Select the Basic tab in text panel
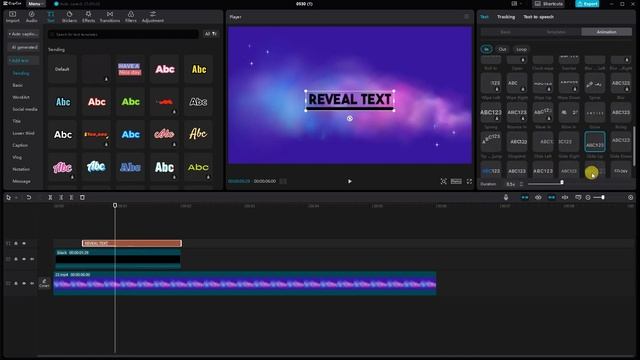 [505, 32]
